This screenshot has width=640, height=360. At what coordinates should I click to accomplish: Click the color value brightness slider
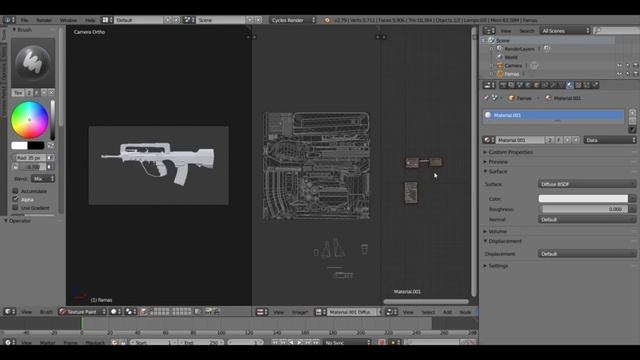tap(53, 120)
